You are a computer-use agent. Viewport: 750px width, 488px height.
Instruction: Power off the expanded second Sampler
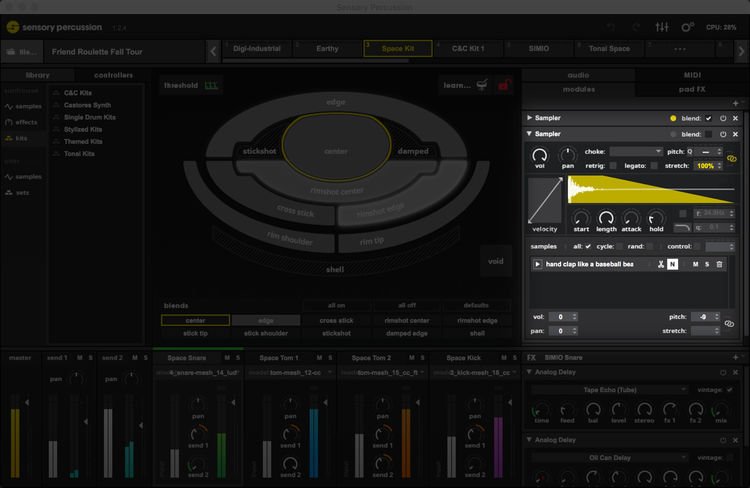pos(723,134)
